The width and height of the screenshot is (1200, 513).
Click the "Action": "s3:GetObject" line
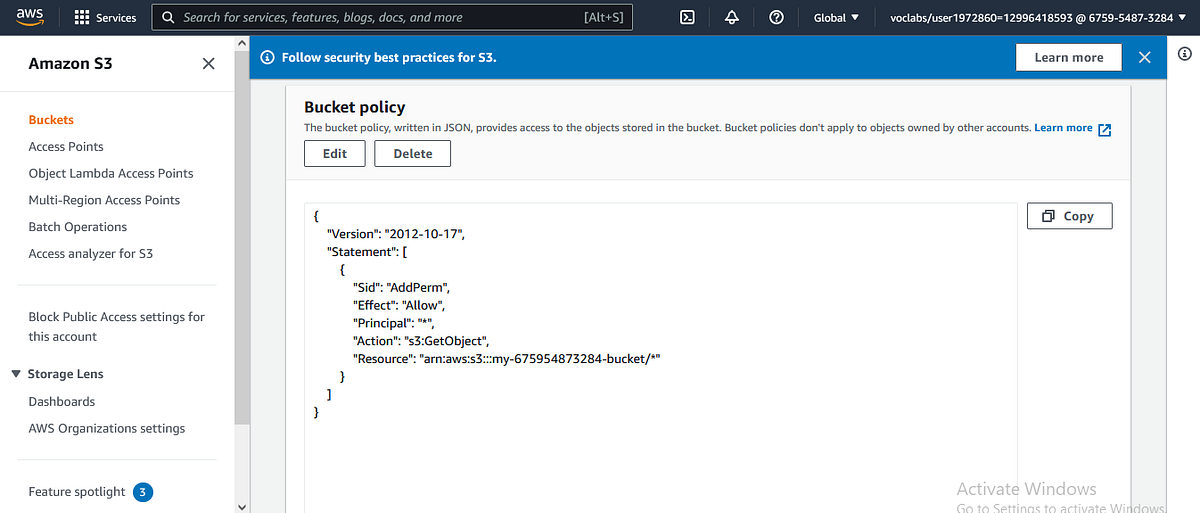421,342
